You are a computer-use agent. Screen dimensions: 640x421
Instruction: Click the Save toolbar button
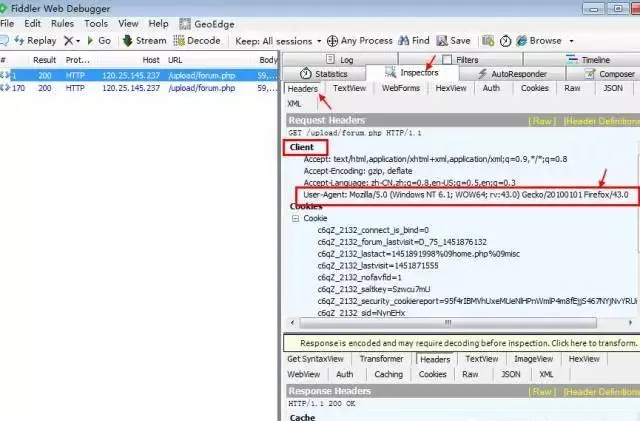[453, 41]
